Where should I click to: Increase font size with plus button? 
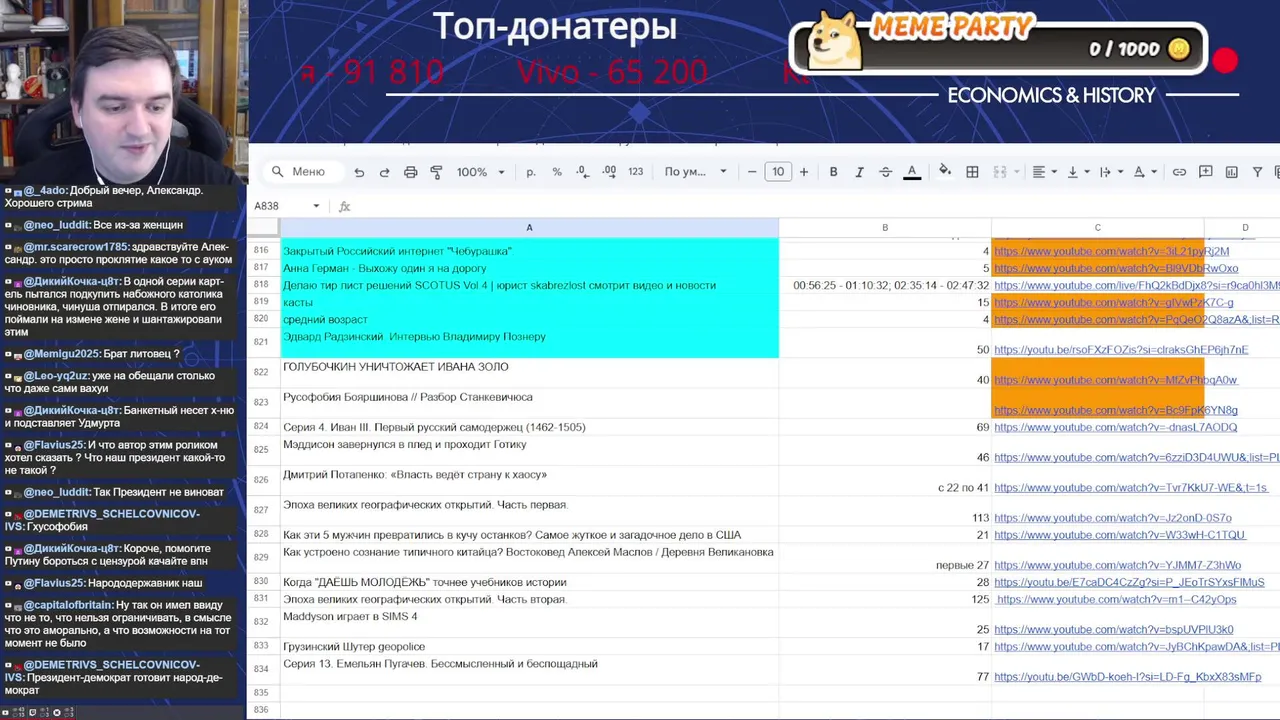click(803, 172)
